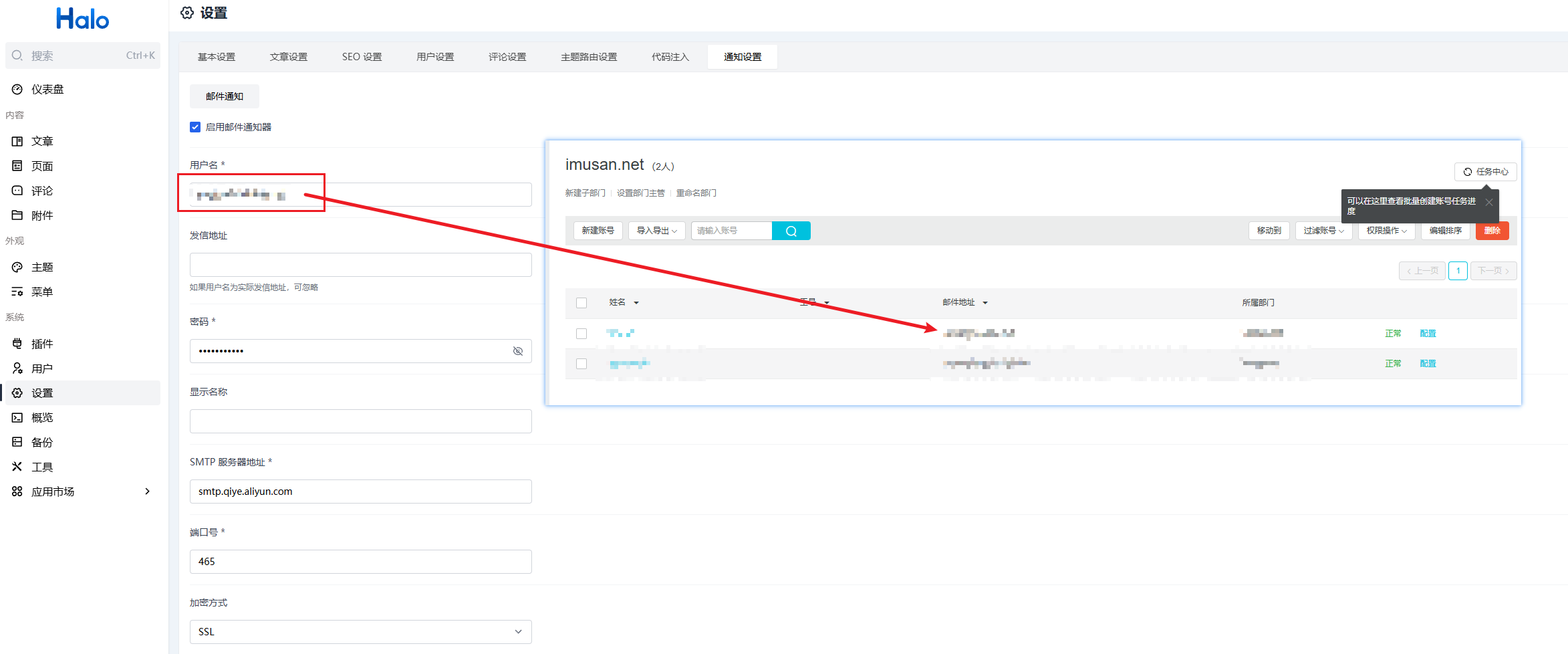Switch to the 评论设置 tab
This screenshot has height=654, width=1568.
click(x=507, y=57)
